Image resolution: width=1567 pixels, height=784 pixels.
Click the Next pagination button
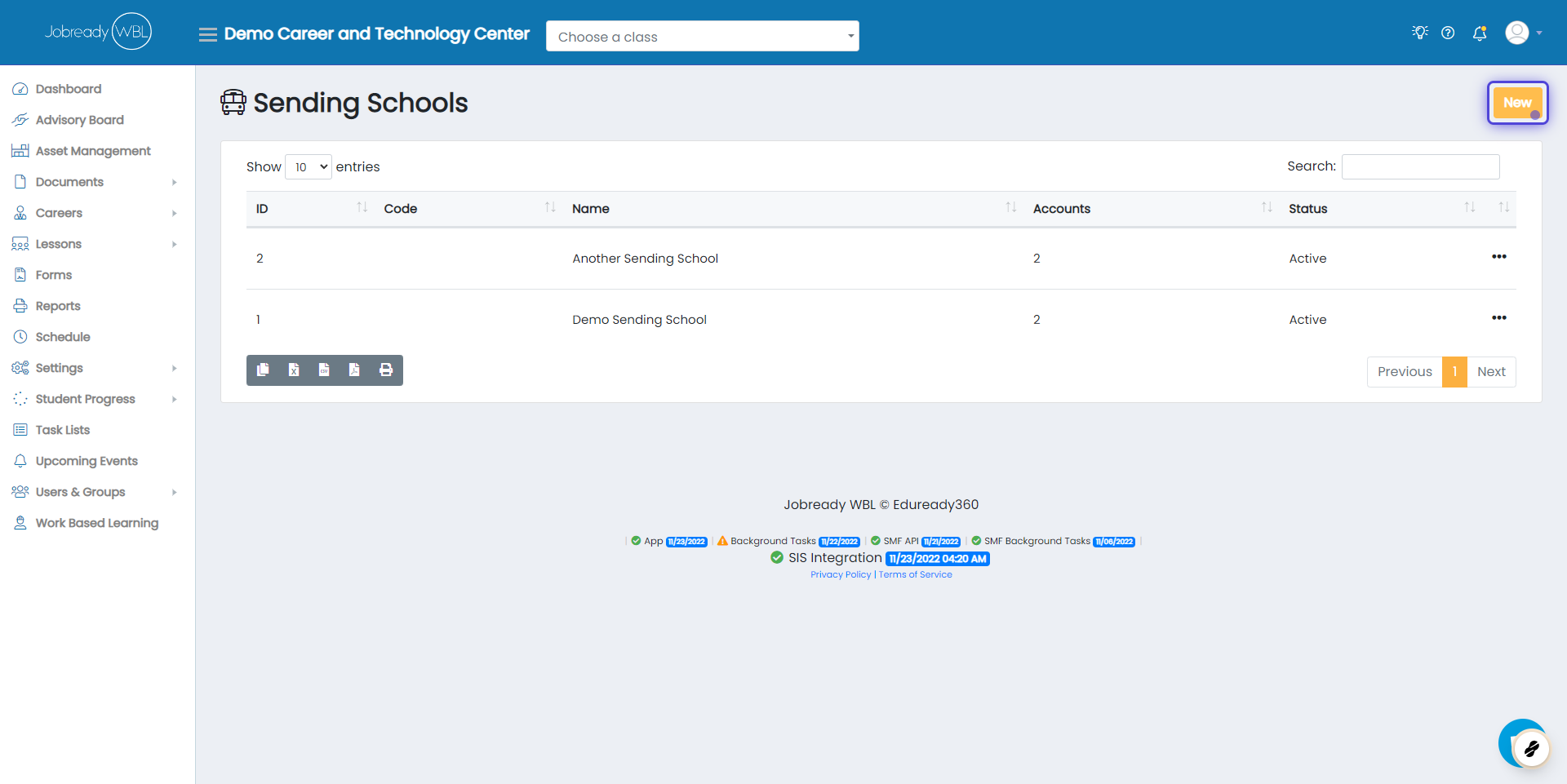tap(1491, 372)
